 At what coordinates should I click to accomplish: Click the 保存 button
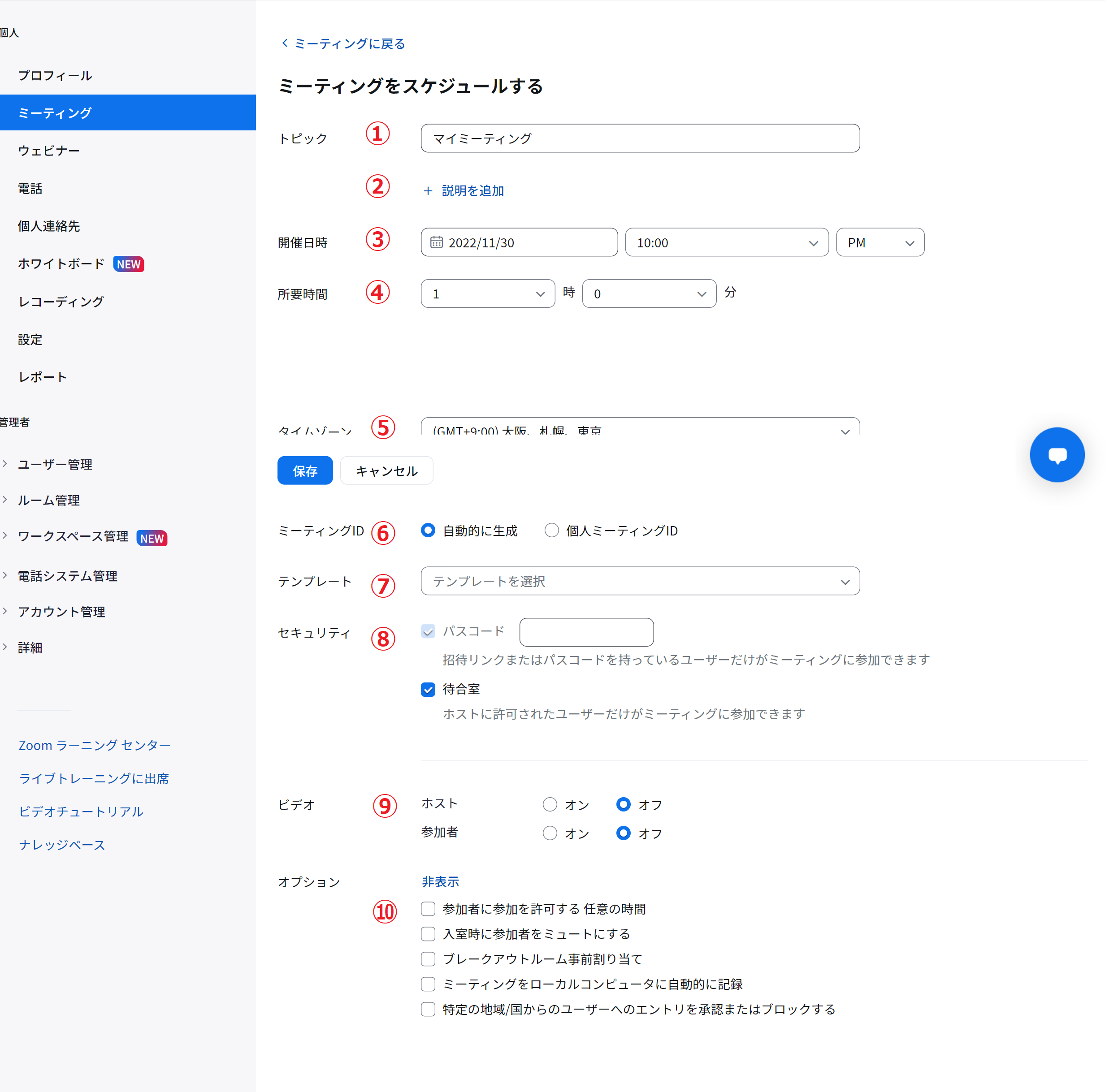point(305,470)
